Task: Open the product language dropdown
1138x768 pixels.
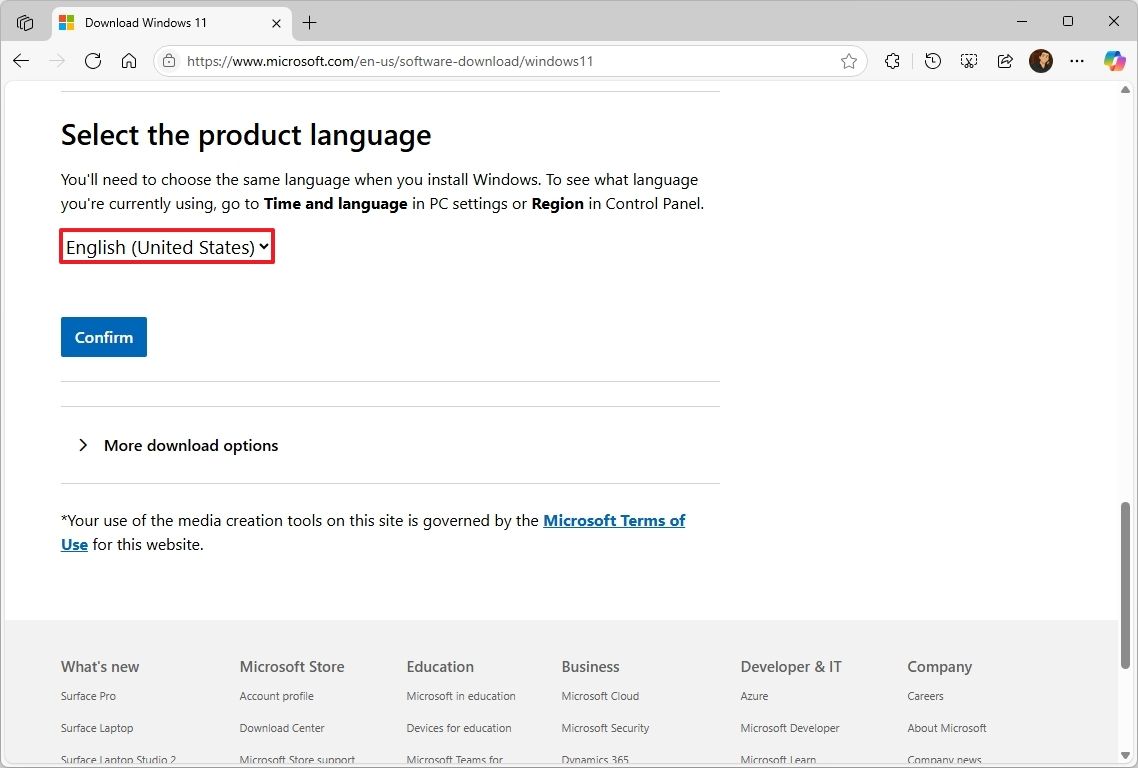Action: [166, 247]
